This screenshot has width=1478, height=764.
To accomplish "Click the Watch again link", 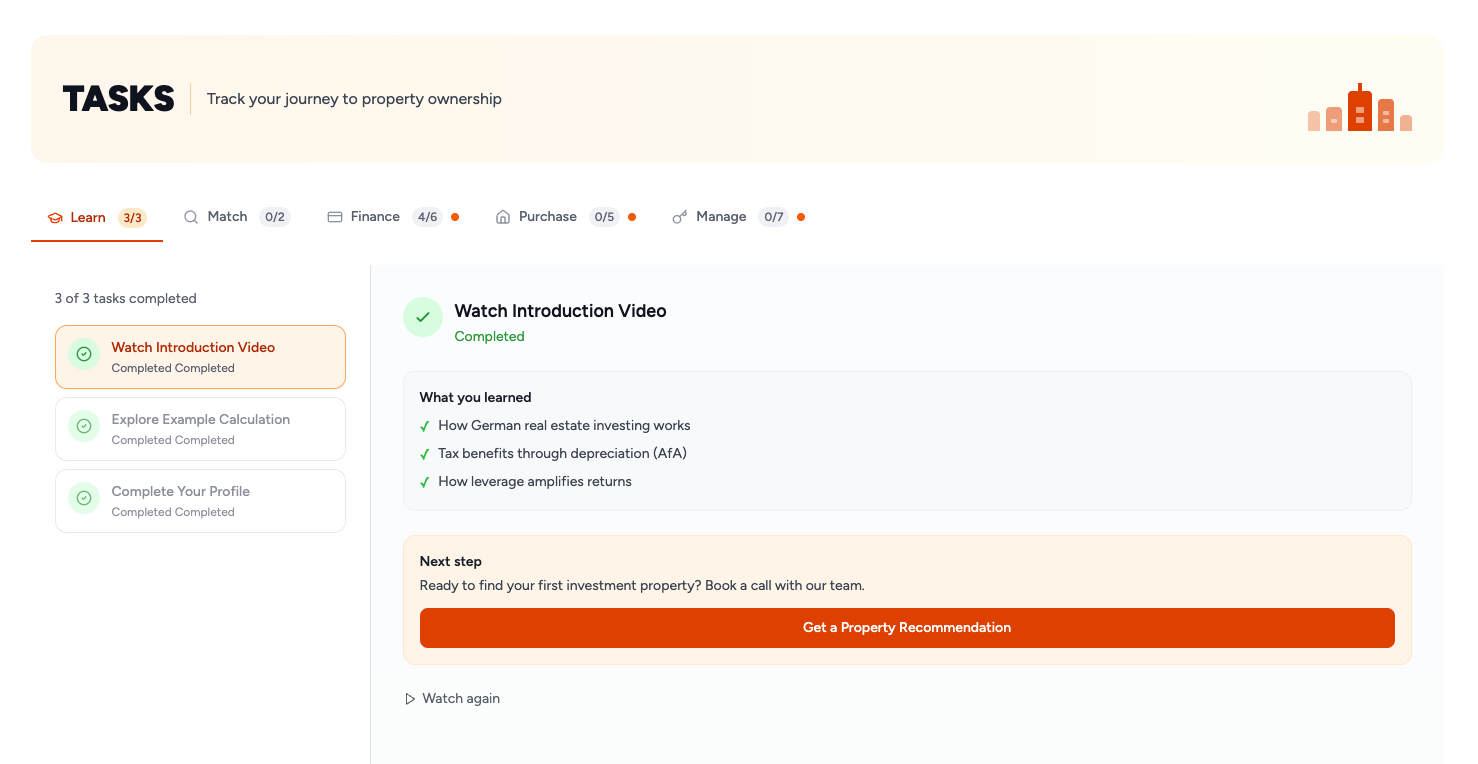I will [x=461, y=699].
